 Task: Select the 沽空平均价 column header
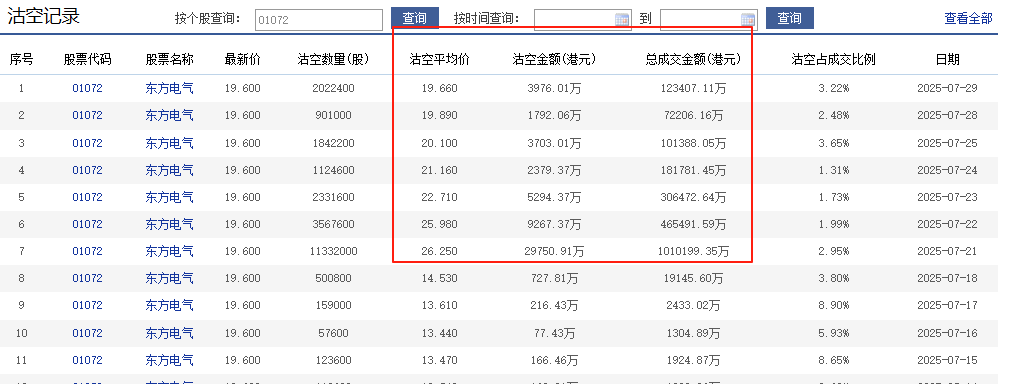pyautogui.click(x=440, y=59)
